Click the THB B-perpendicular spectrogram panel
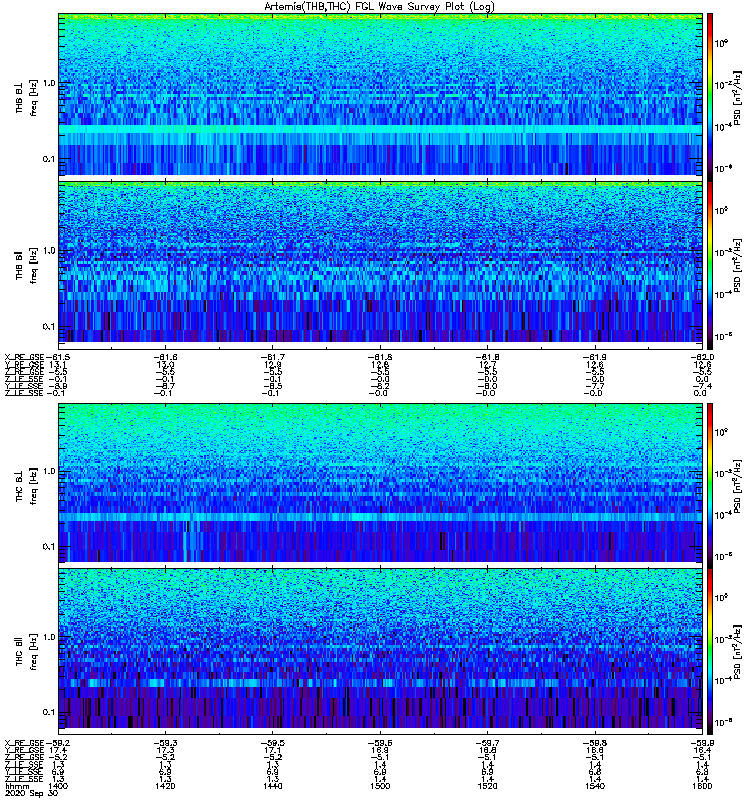The width and height of the screenshot is (750, 800). coord(381,95)
